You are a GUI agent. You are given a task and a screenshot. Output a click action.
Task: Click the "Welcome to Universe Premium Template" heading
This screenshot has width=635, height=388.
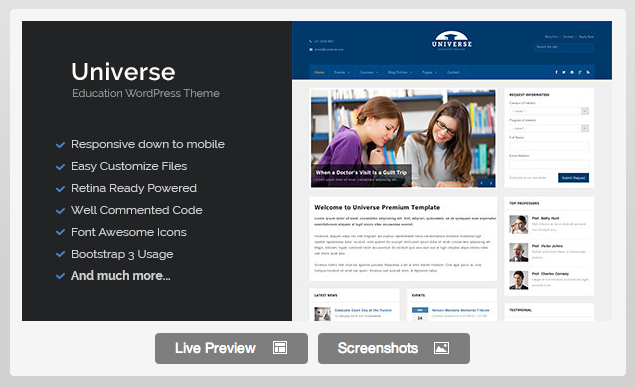click(377, 207)
